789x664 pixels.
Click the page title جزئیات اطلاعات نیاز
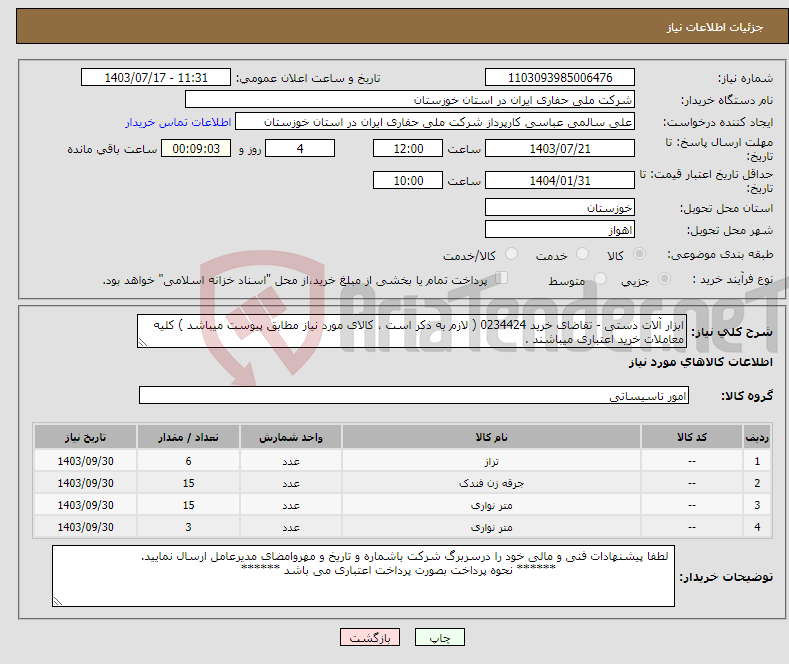715,27
